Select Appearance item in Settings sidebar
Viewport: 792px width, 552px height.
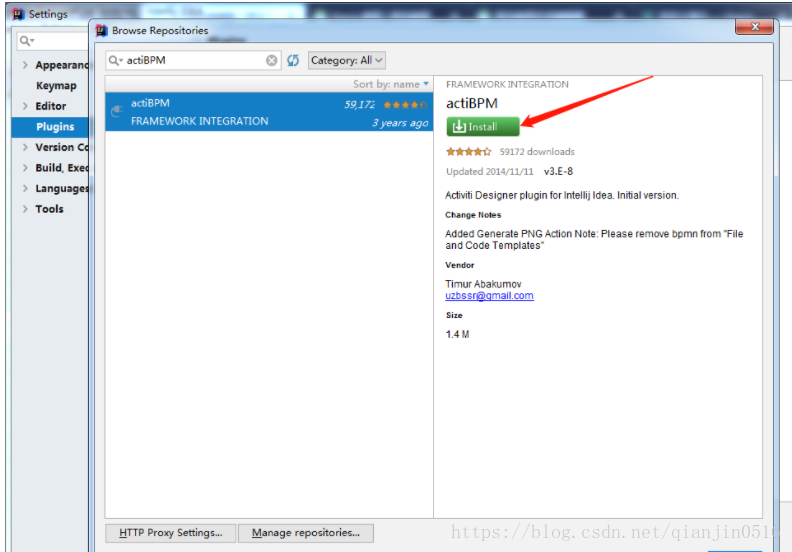click(x=62, y=65)
